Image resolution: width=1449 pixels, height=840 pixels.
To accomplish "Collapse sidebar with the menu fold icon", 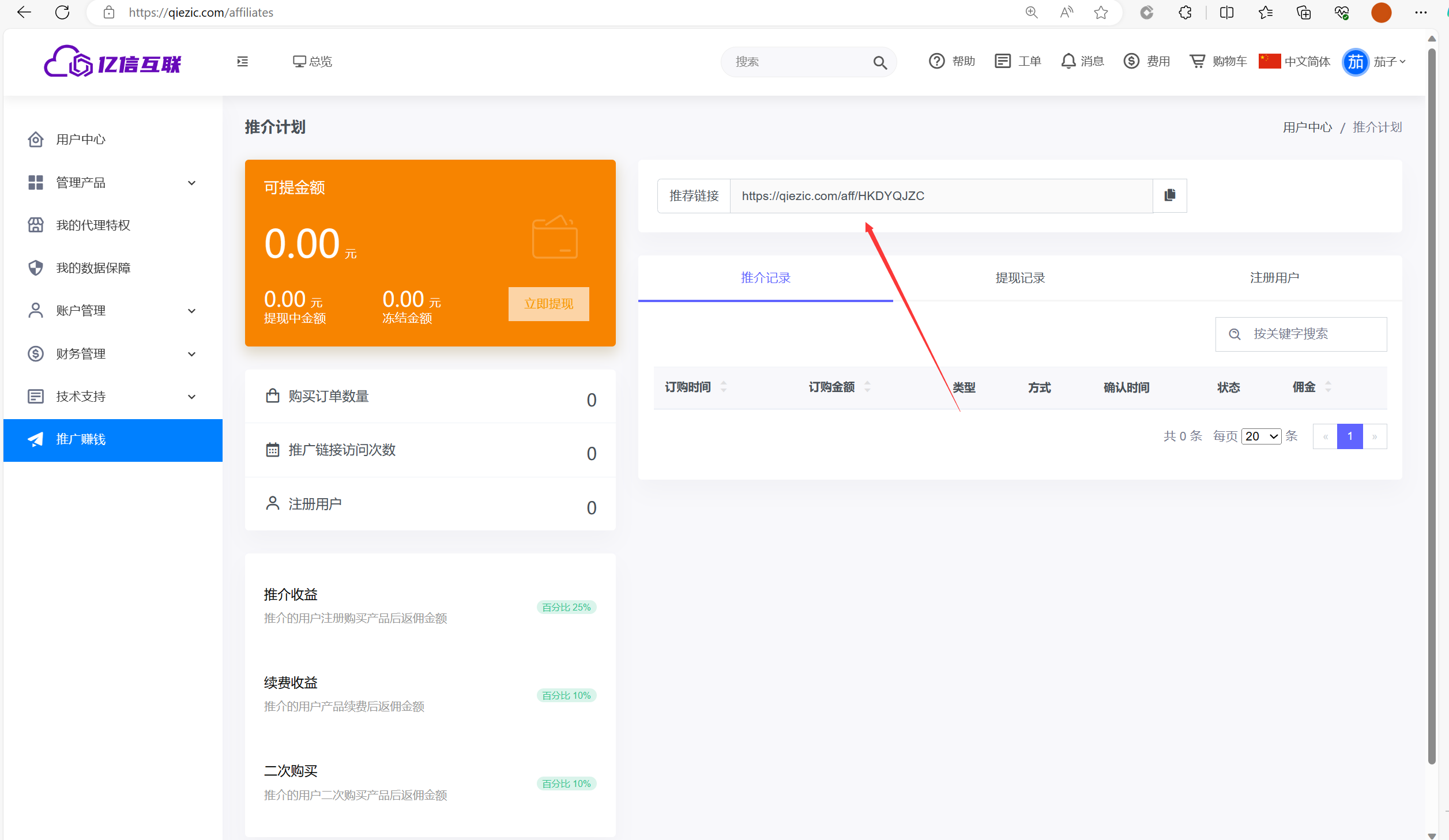I will [242, 62].
